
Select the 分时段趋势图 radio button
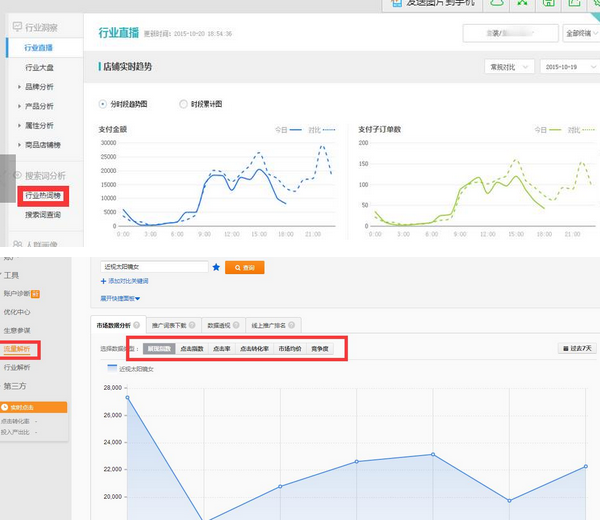(x=103, y=104)
